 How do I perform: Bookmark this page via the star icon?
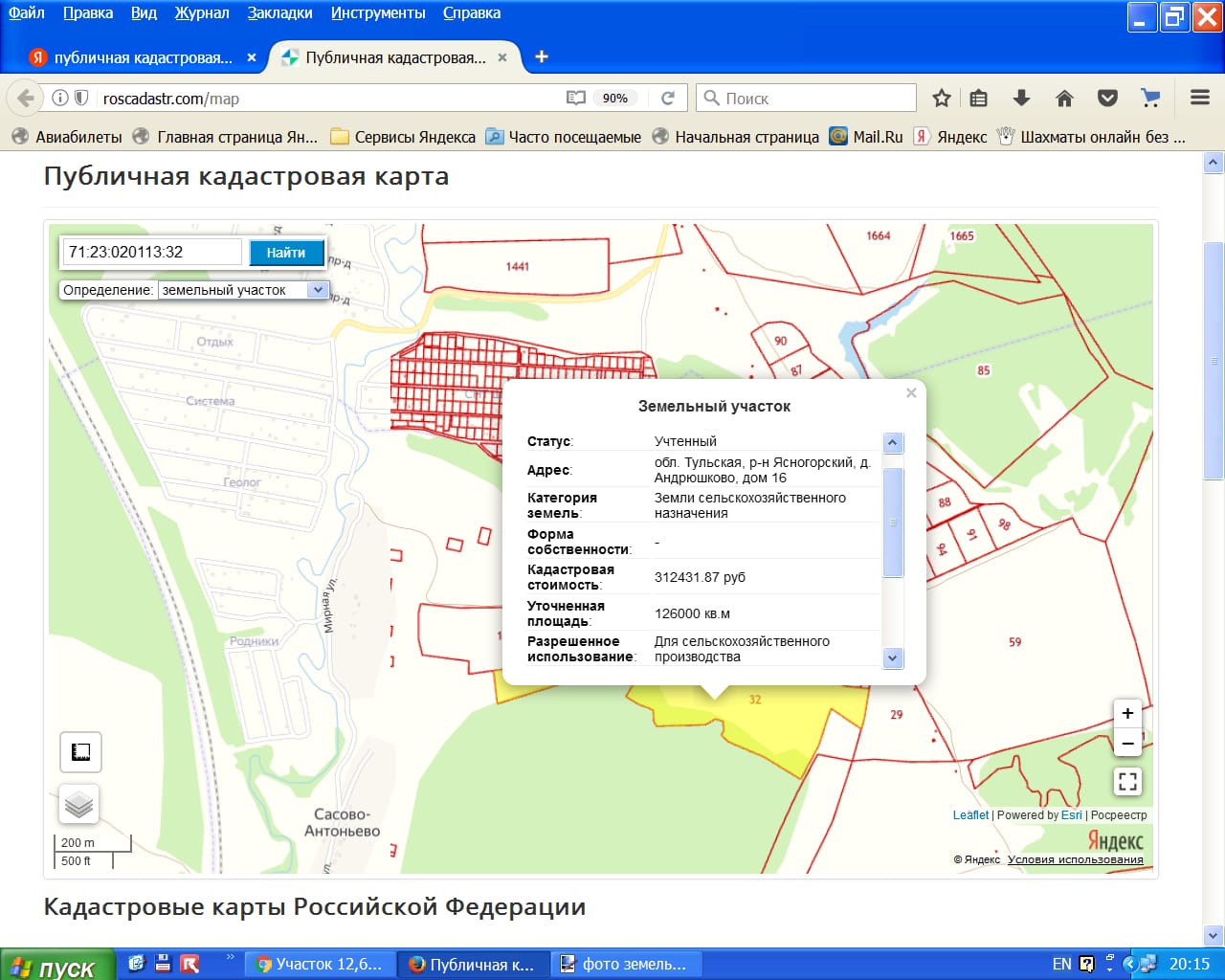tap(941, 98)
